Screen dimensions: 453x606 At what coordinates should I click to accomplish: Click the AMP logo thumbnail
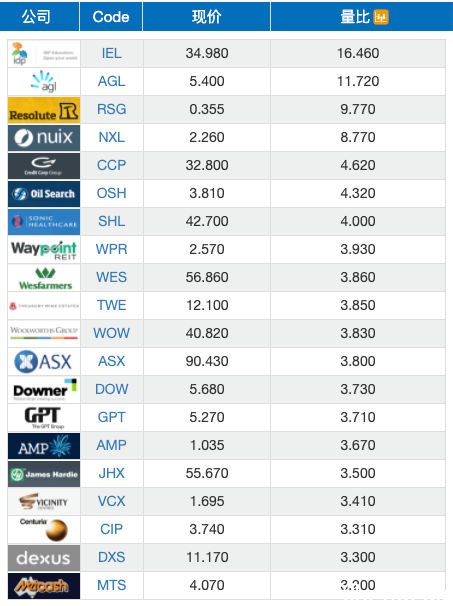pos(44,446)
